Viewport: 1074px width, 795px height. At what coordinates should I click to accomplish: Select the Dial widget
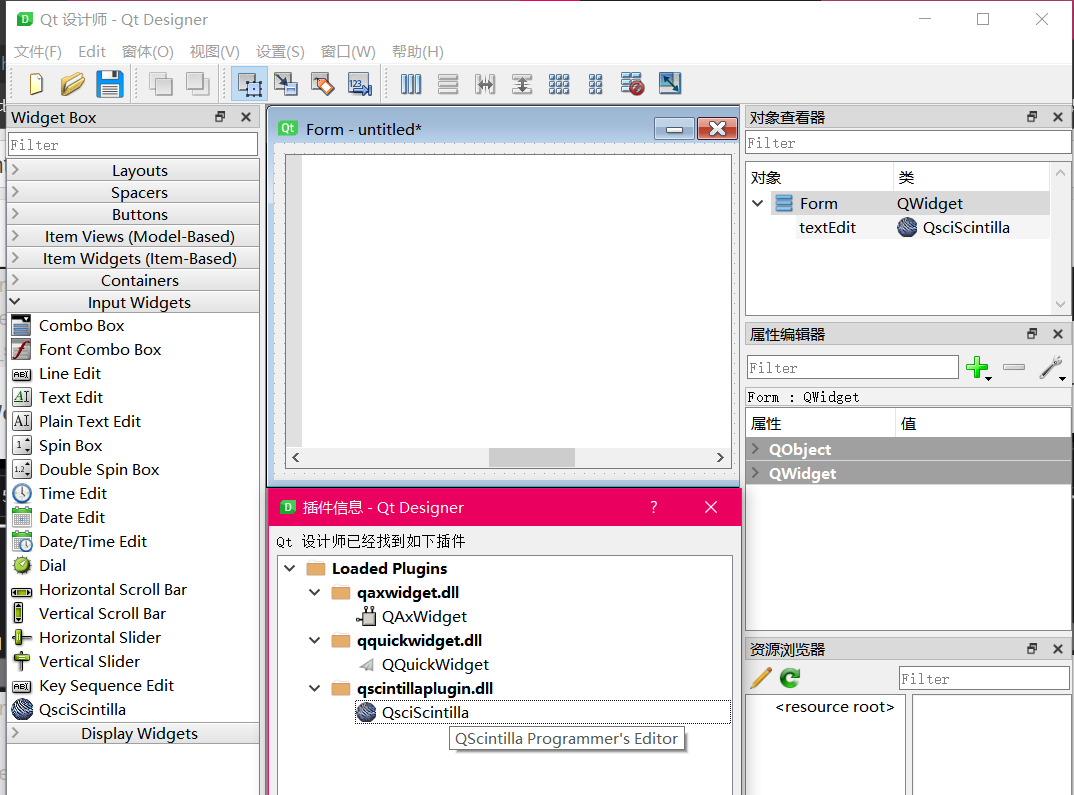(x=52, y=565)
